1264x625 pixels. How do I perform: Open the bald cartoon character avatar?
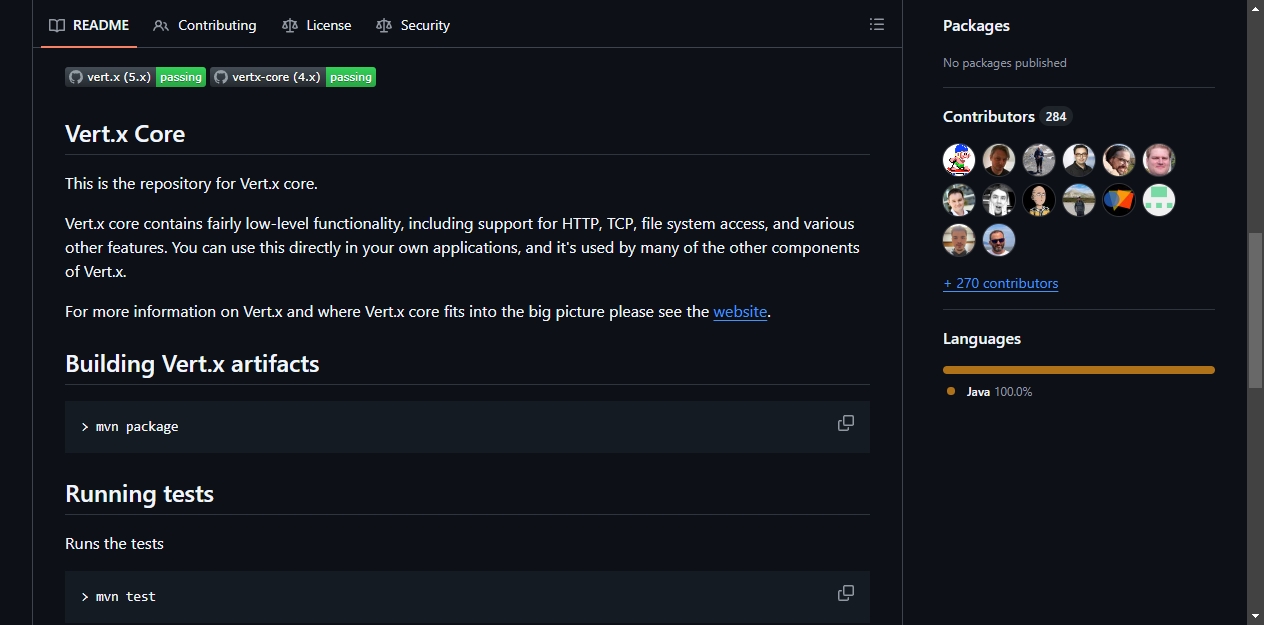click(1039, 200)
